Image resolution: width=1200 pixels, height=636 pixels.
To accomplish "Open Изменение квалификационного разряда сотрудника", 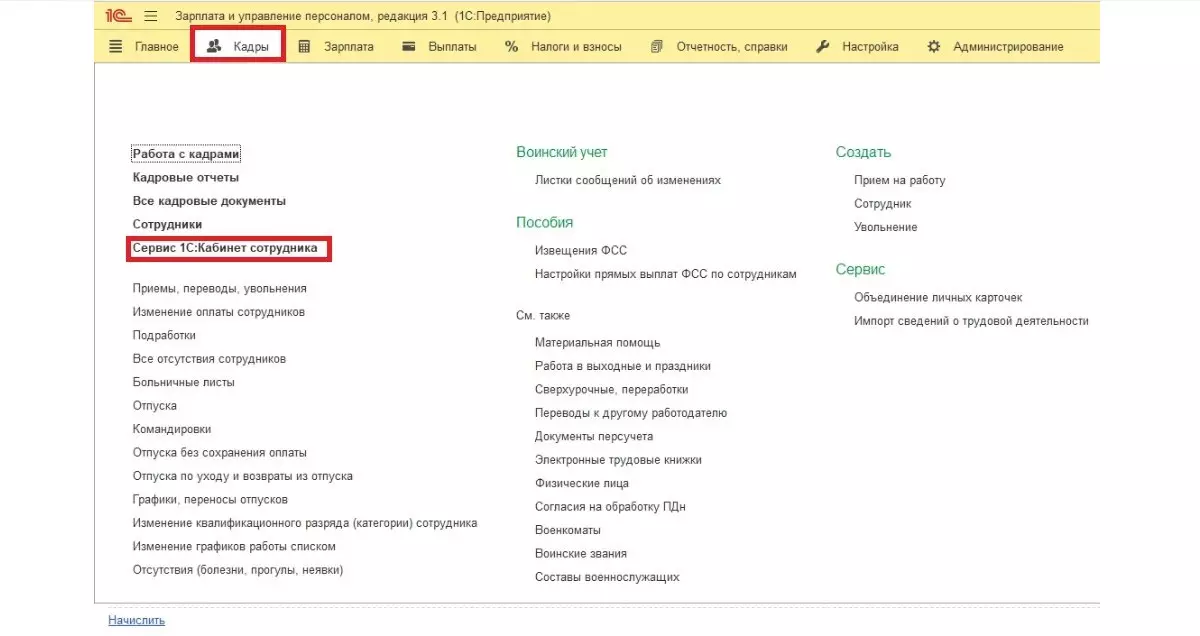I will (305, 523).
